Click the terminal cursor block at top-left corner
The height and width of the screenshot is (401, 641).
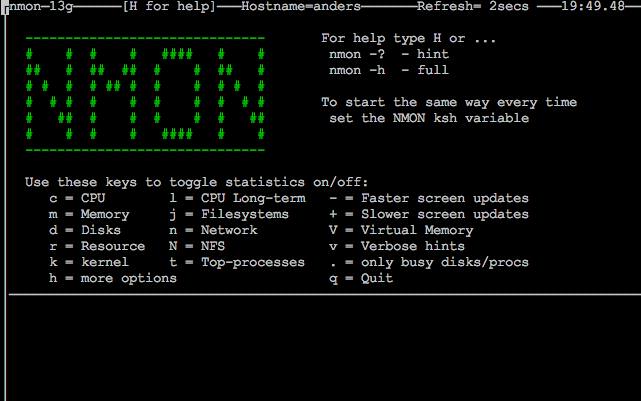(5, 7)
